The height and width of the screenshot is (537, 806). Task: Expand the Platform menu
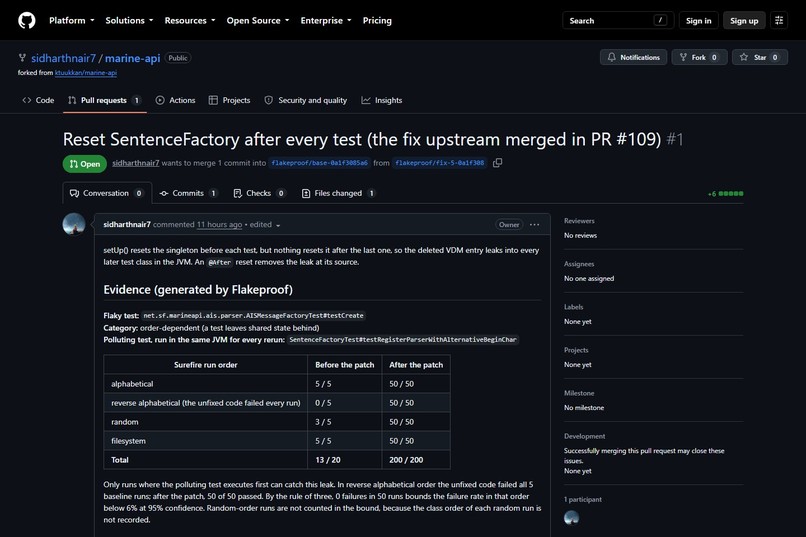pyautogui.click(x=71, y=21)
